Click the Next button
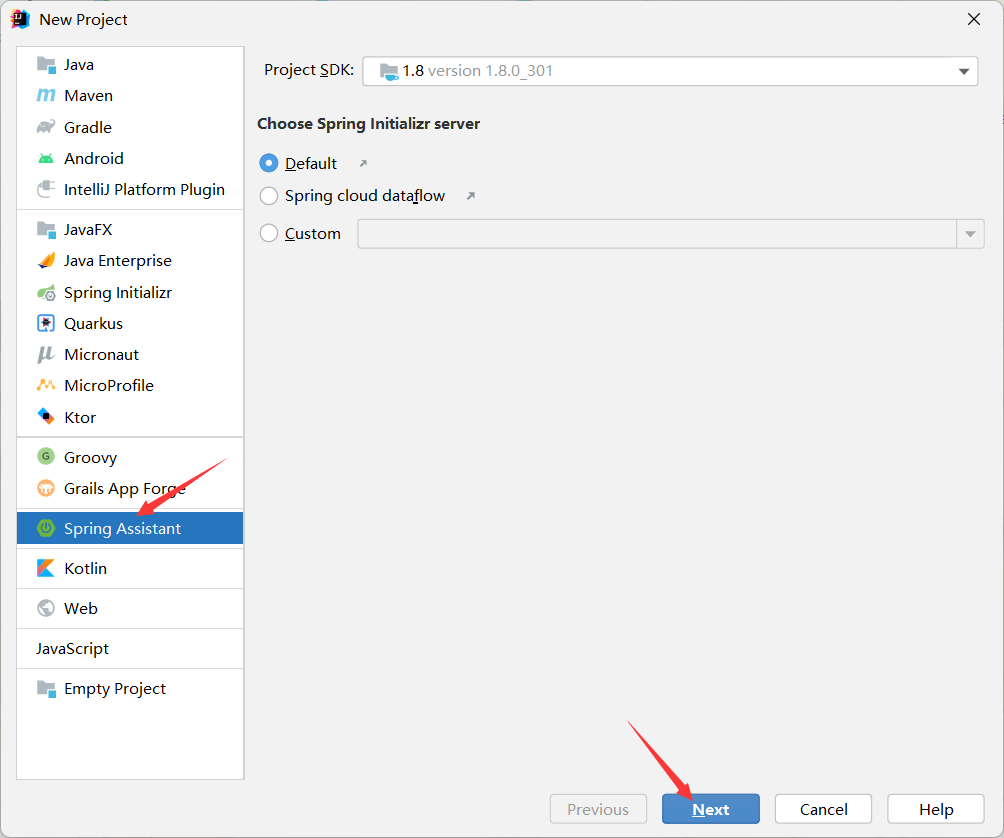The image size is (1004, 838). tap(711, 809)
